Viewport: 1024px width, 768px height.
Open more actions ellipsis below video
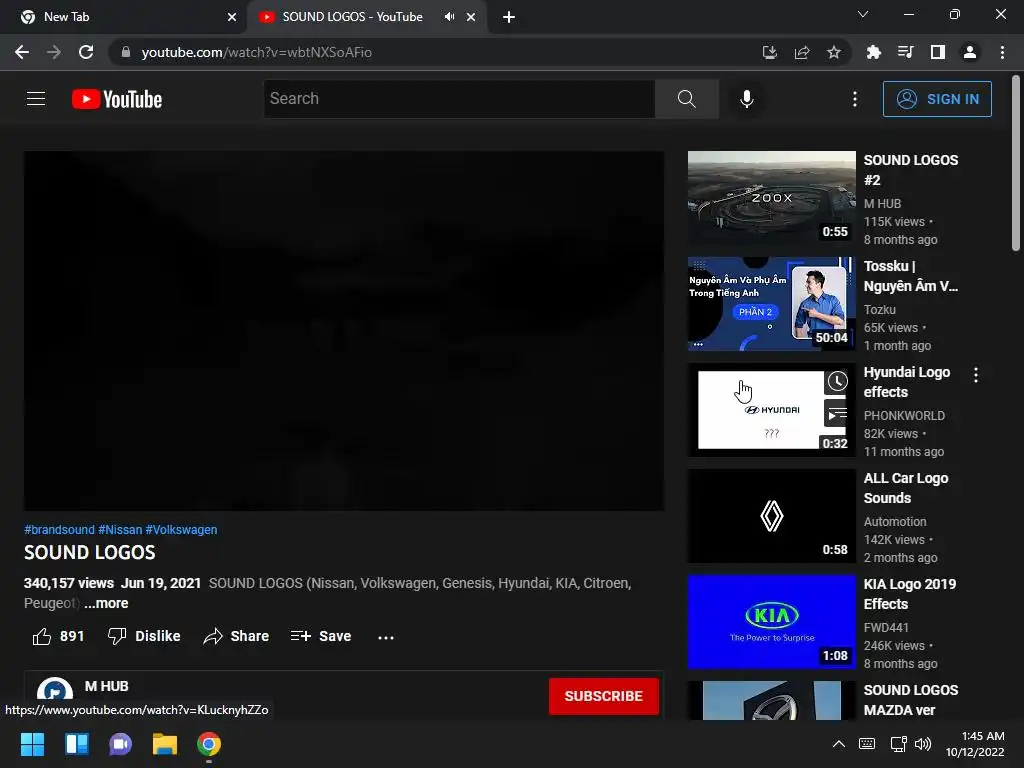click(386, 637)
